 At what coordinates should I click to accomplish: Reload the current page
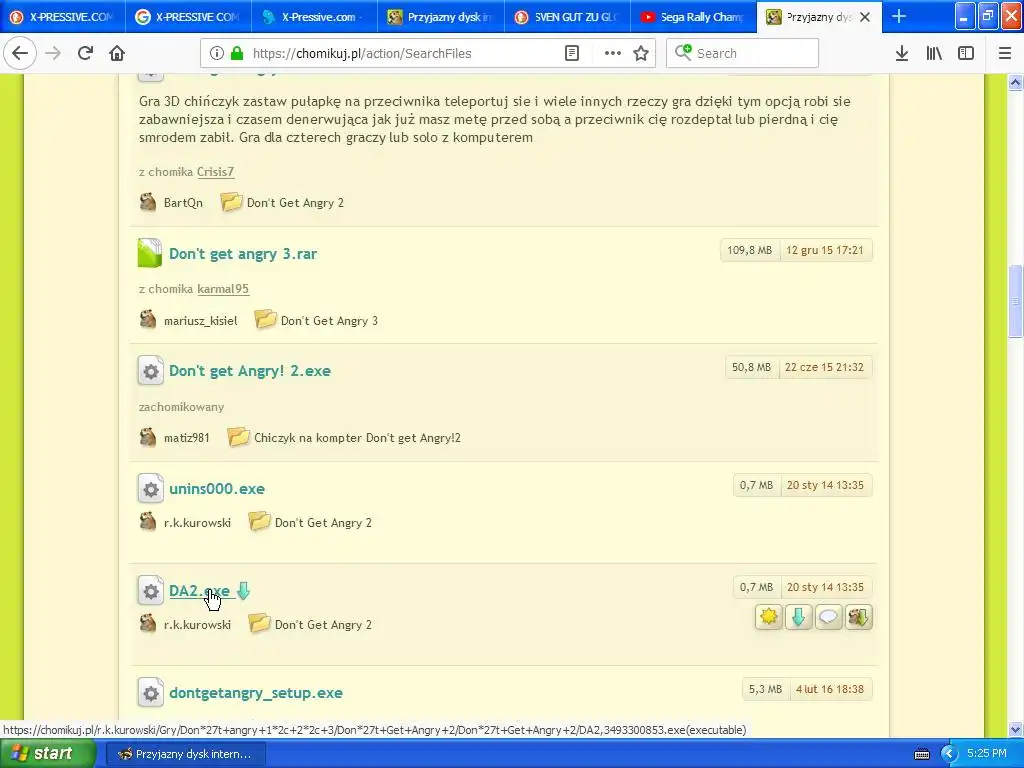pos(85,53)
